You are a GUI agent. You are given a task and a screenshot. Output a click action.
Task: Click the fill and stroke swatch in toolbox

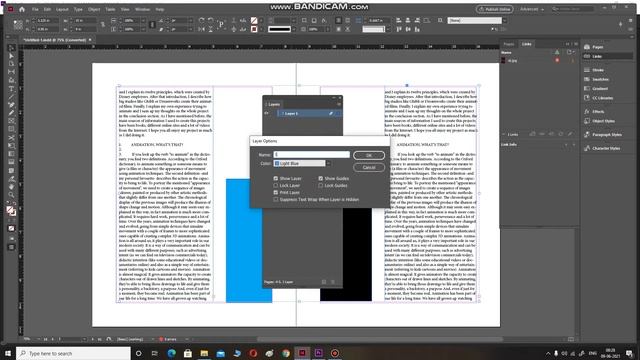pyautogui.click(x=11, y=211)
